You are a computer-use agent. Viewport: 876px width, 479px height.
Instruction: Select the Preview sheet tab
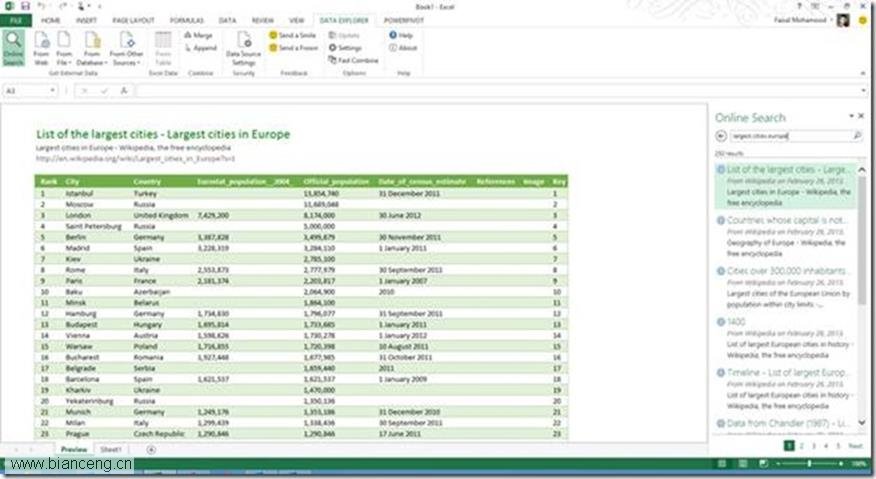coord(74,449)
